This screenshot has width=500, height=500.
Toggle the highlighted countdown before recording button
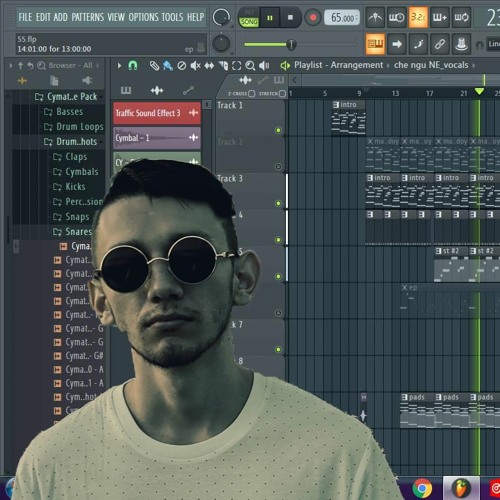click(x=418, y=17)
